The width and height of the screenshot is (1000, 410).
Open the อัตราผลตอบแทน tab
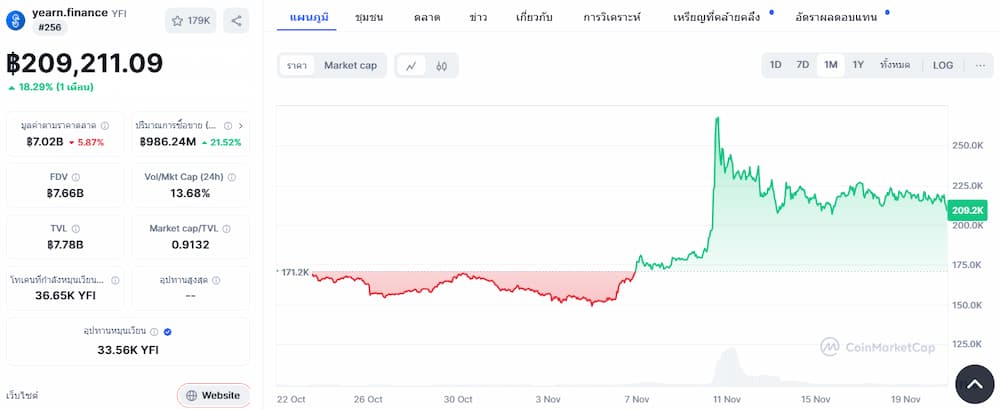[836, 17]
